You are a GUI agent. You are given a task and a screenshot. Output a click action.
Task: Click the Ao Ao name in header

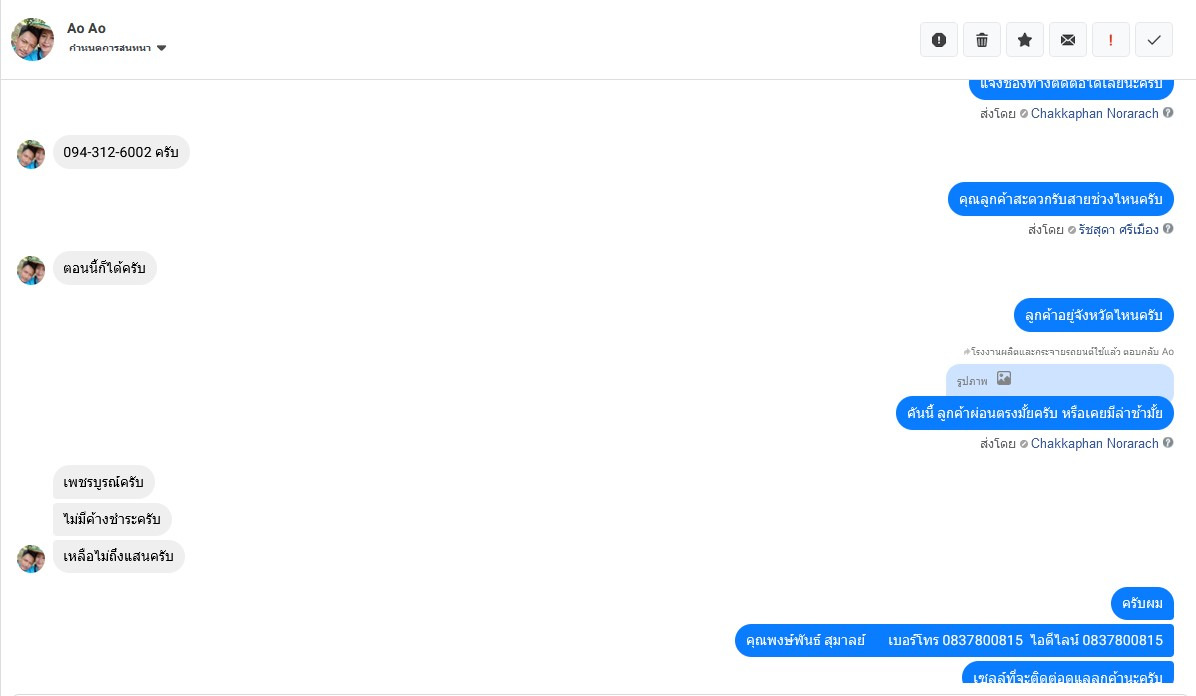coord(86,28)
